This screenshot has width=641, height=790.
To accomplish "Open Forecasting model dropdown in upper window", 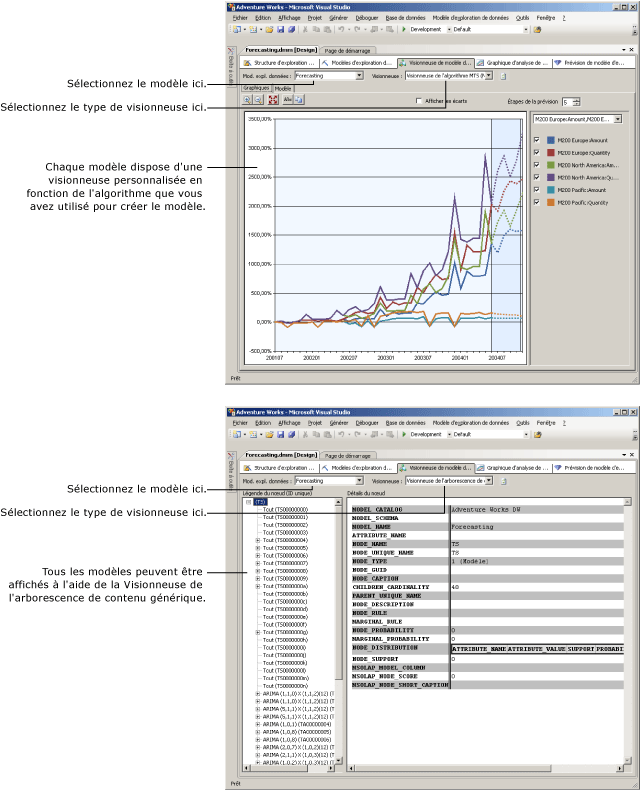I will coord(359,76).
